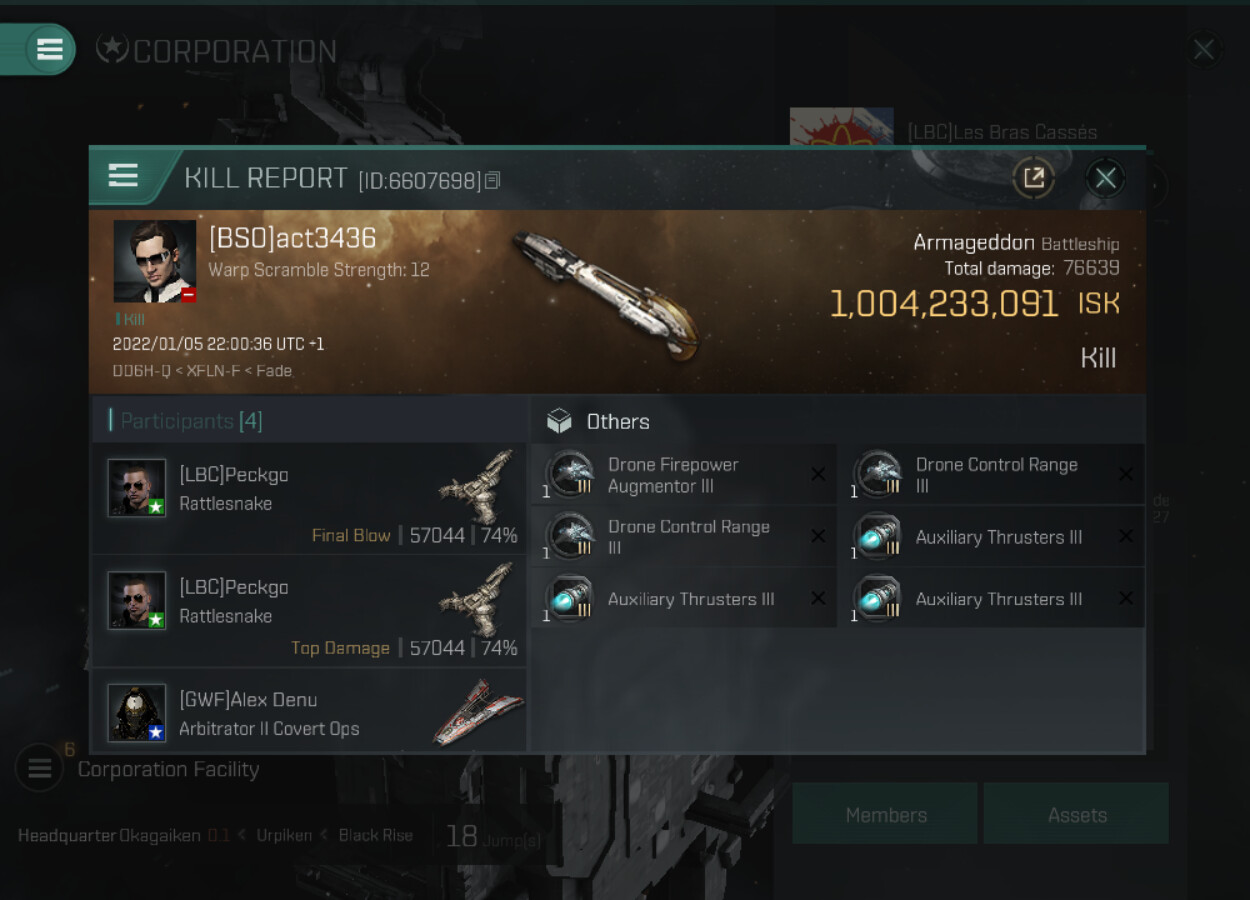The width and height of the screenshot is (1250, 900).
Task: Remove the top-right Auxiliary Thrusters III entry
Action: click(x=1126, y=537)
